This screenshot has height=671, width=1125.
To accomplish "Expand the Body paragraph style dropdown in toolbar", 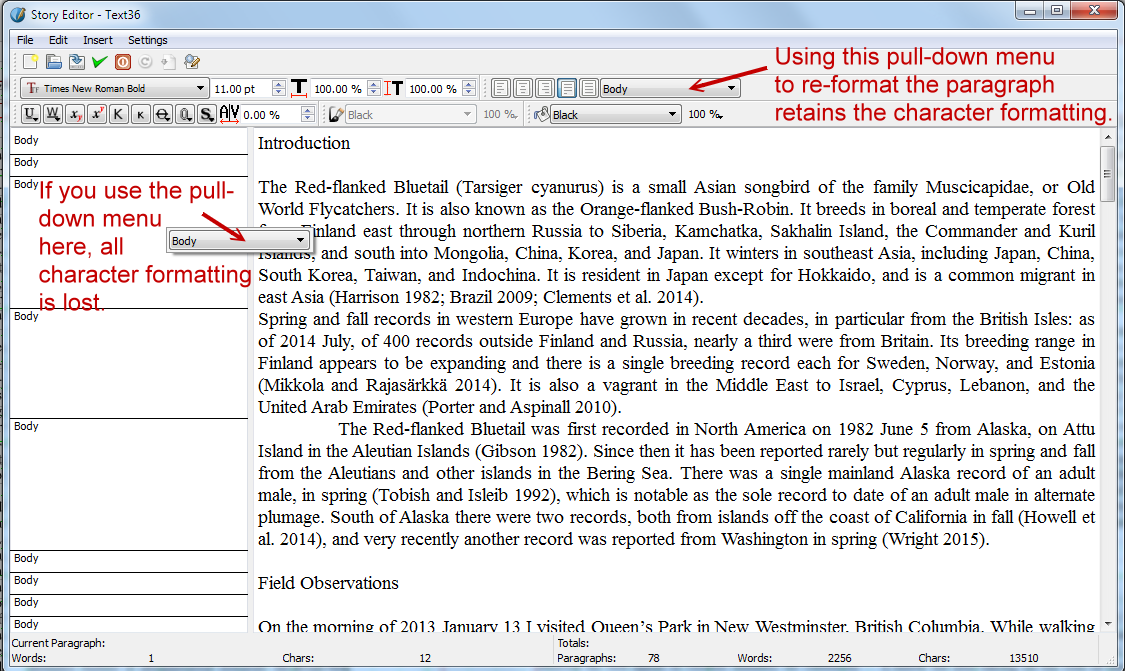I will 732,89.
